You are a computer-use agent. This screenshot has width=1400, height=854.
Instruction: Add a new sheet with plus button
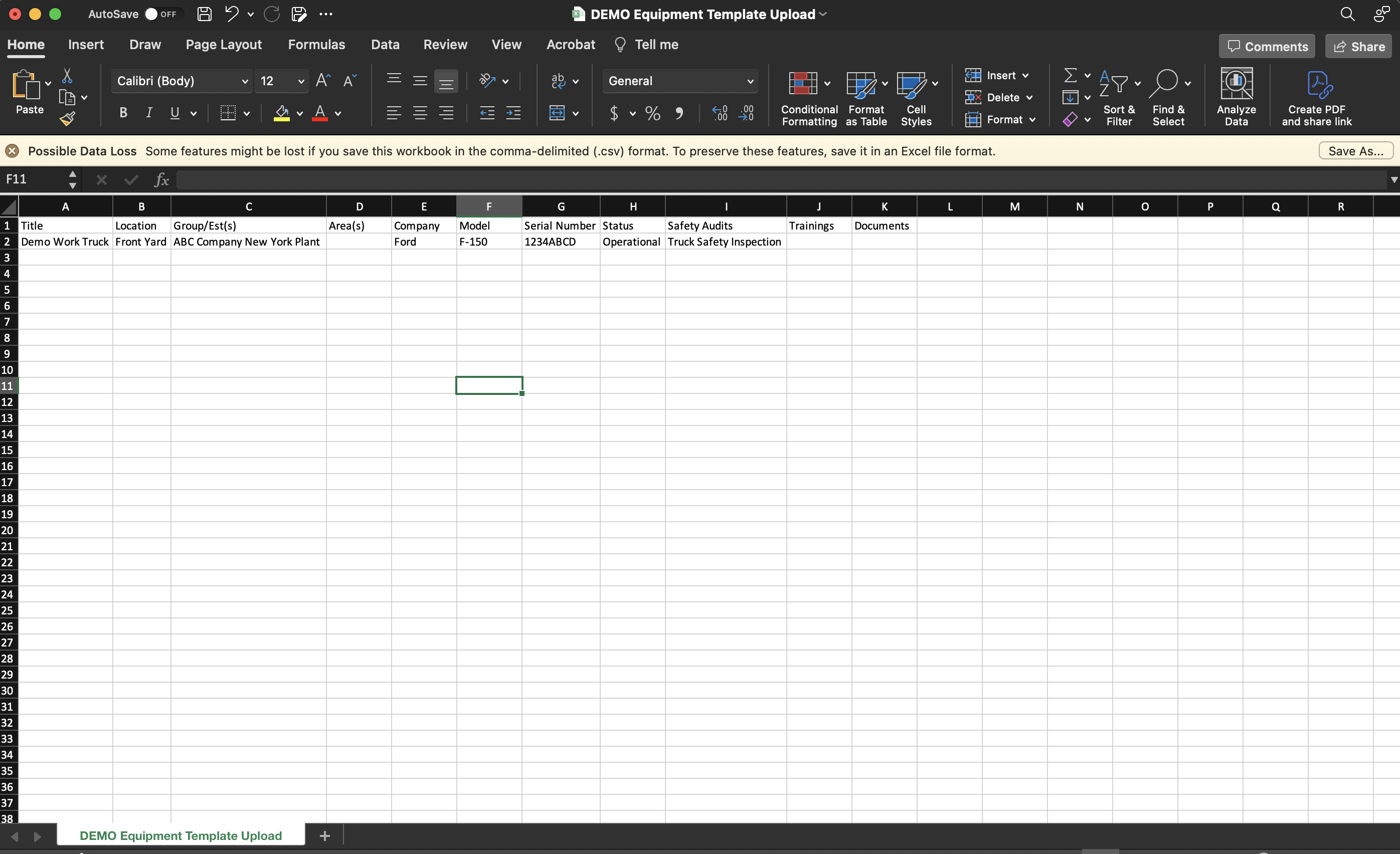(x=324, y=835)
